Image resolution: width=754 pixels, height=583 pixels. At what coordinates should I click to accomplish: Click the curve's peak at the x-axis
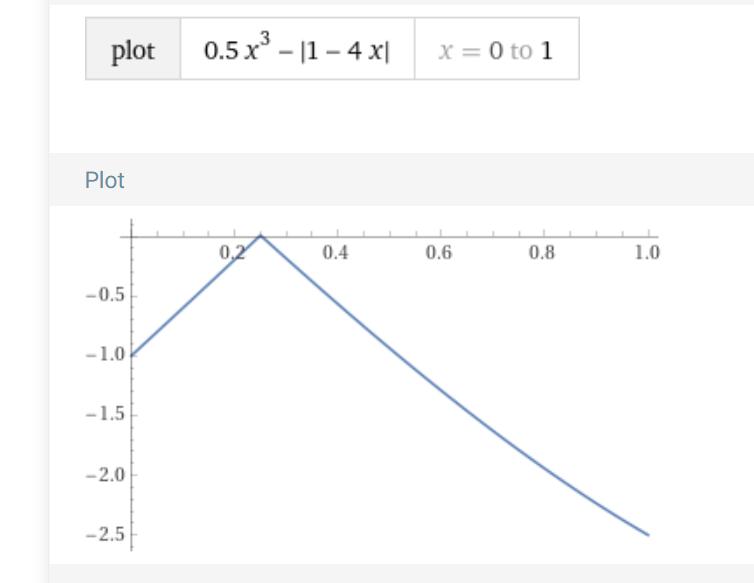[x=261, y=236]
